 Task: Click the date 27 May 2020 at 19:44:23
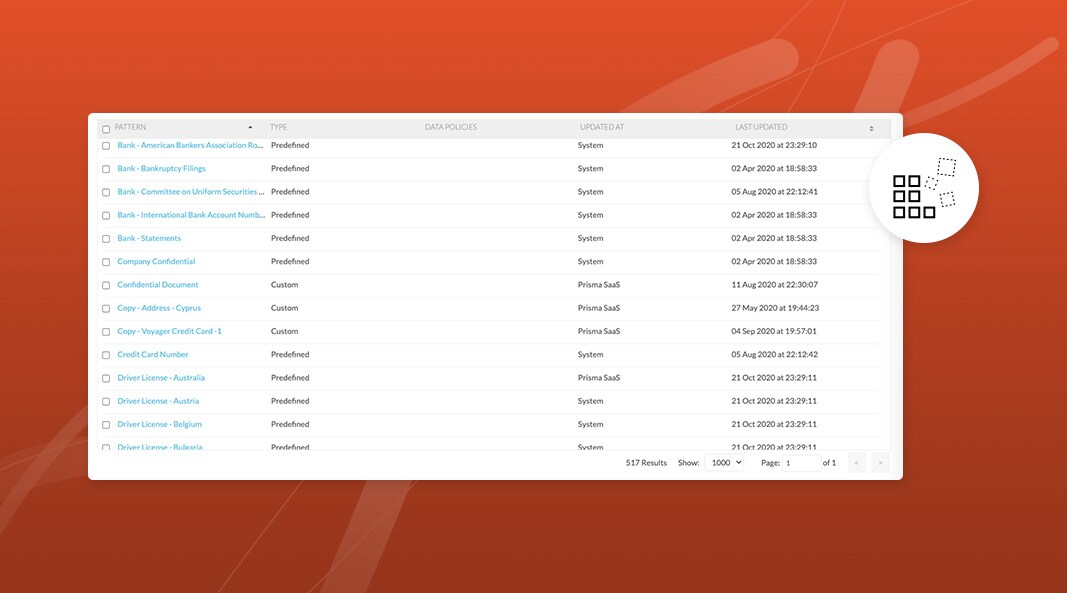(x=775, y=308)
